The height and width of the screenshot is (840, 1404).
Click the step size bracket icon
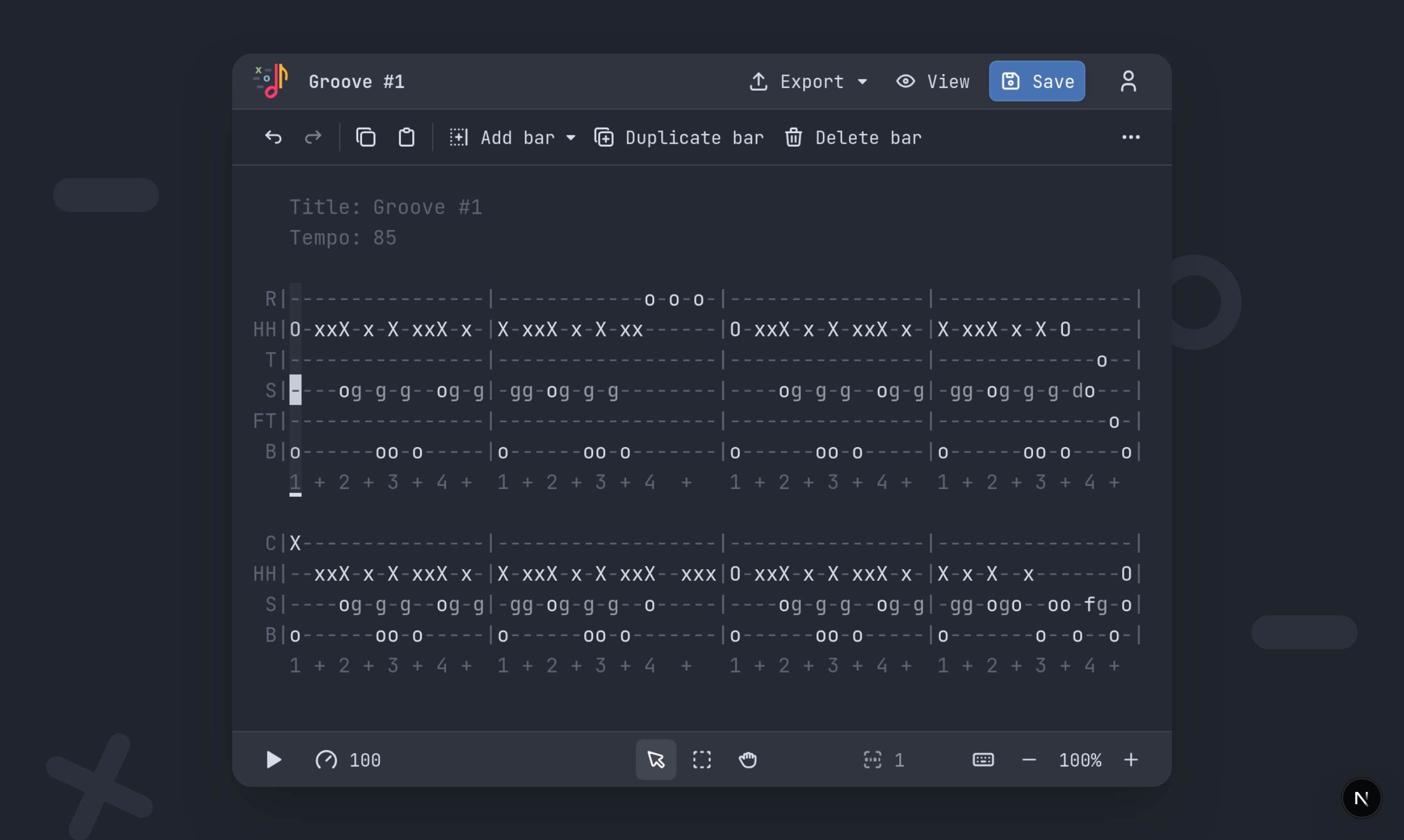click(872, 760)
